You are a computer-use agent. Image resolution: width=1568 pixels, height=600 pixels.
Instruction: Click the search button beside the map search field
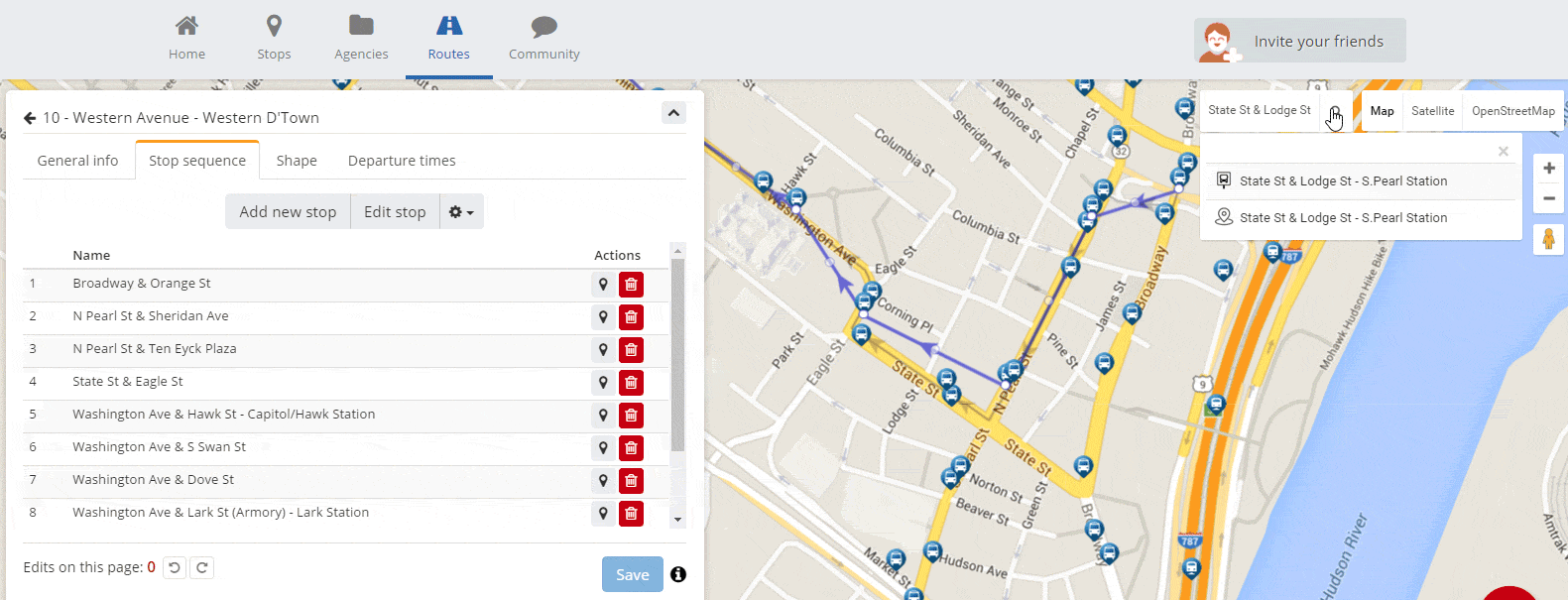(1336, 111)
